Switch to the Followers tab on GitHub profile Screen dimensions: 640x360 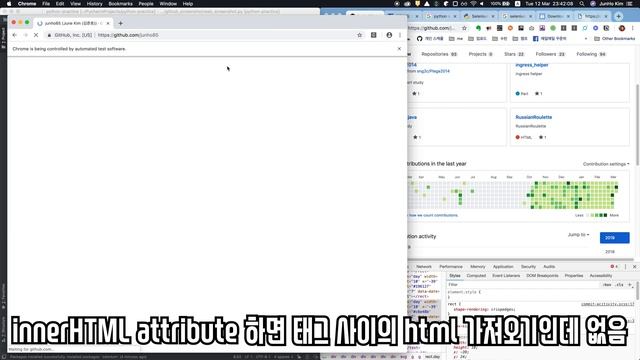(550, 54)
